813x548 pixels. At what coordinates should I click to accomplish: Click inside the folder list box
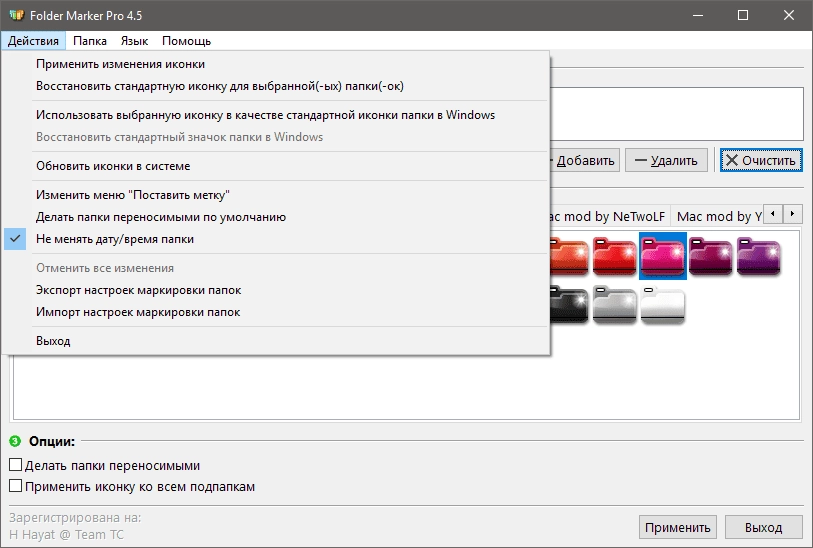677,114
